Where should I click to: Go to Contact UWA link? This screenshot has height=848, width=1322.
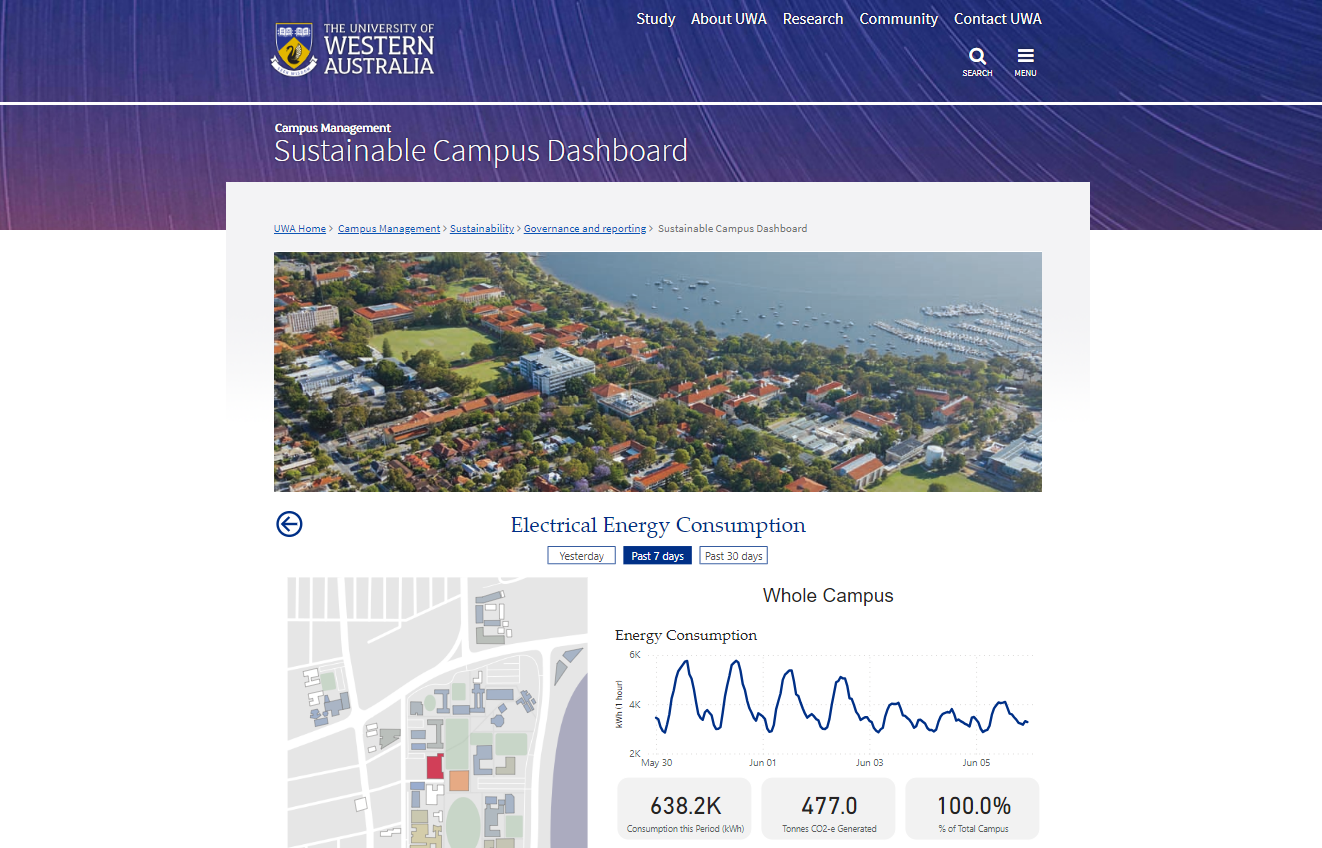coord(998,19)
